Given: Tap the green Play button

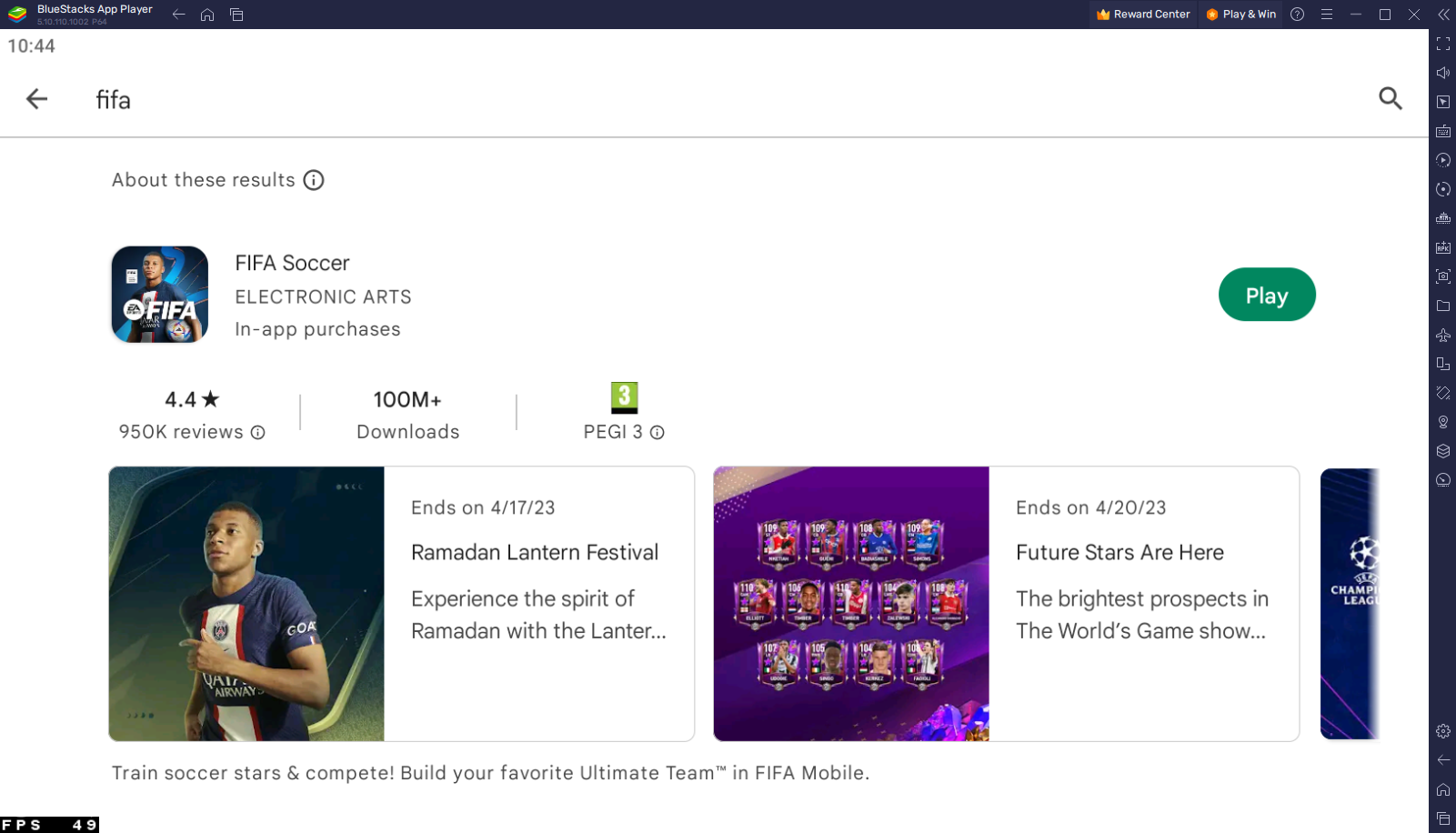Looking at the screenshot, I should [x=1267, y=295].
